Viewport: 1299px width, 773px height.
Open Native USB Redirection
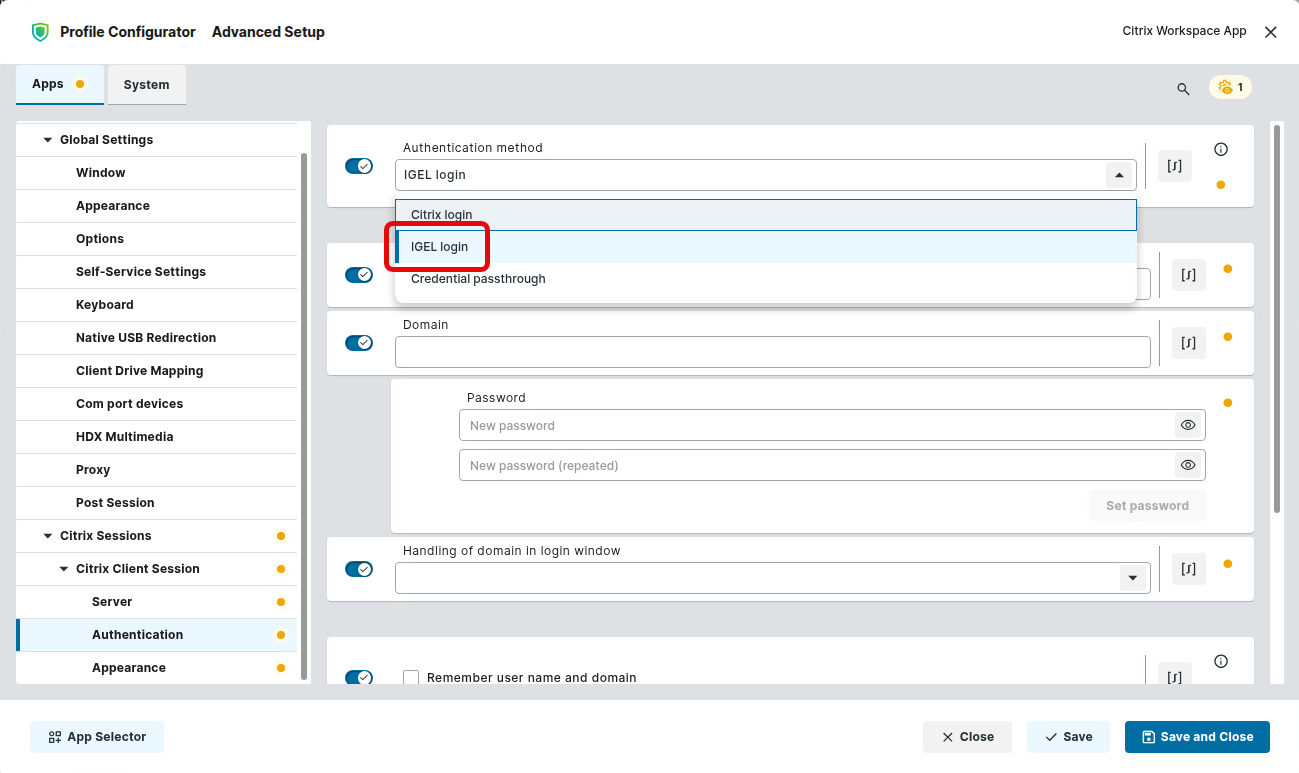(x=157, y=338)
